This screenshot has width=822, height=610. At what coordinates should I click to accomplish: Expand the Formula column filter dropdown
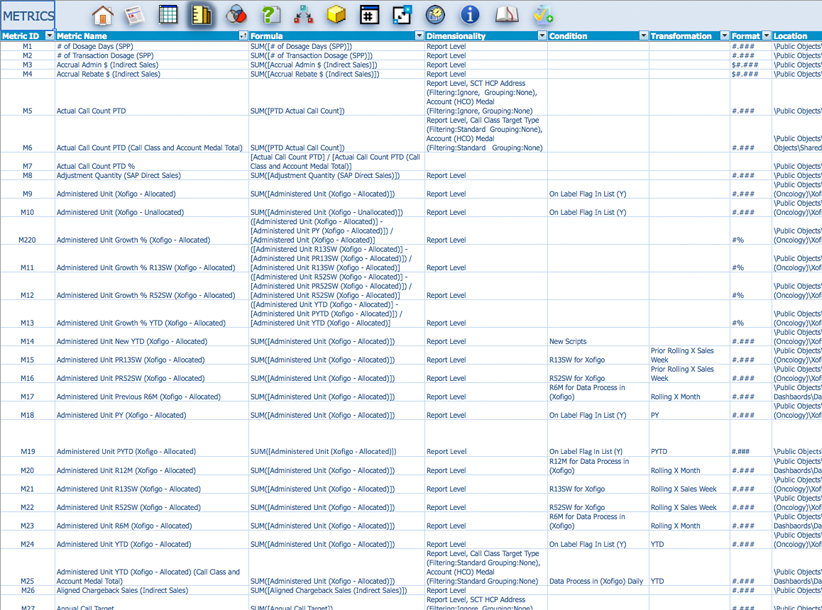420,36
